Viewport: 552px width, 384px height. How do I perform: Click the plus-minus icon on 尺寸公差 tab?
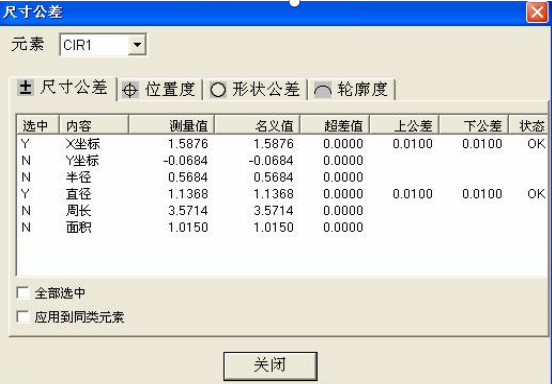click(26, 87)
